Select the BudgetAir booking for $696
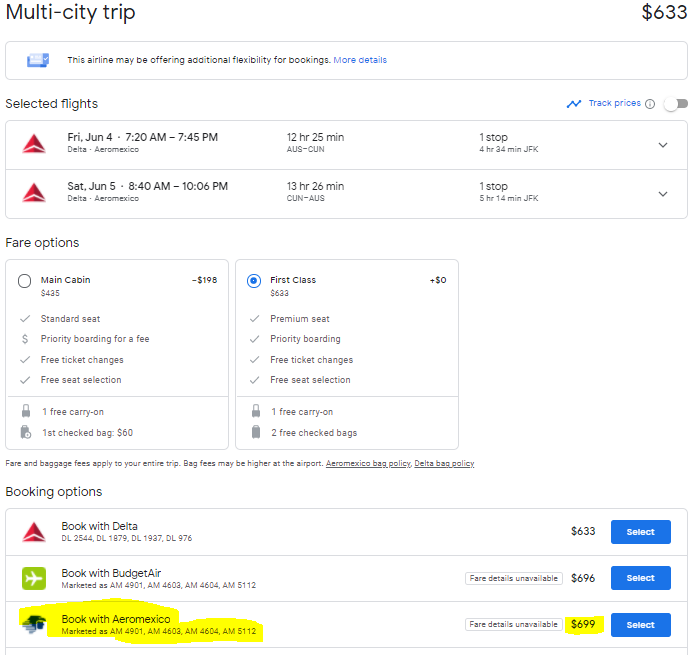The width and height of the screenshot is (690, 655). pyautogui.click(x=641, y=578)
